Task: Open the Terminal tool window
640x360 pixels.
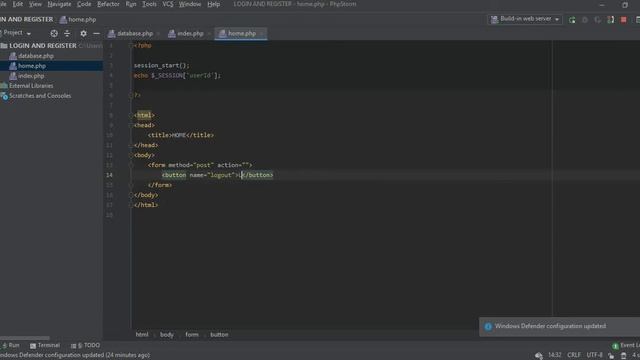Action: coord(45,345)
